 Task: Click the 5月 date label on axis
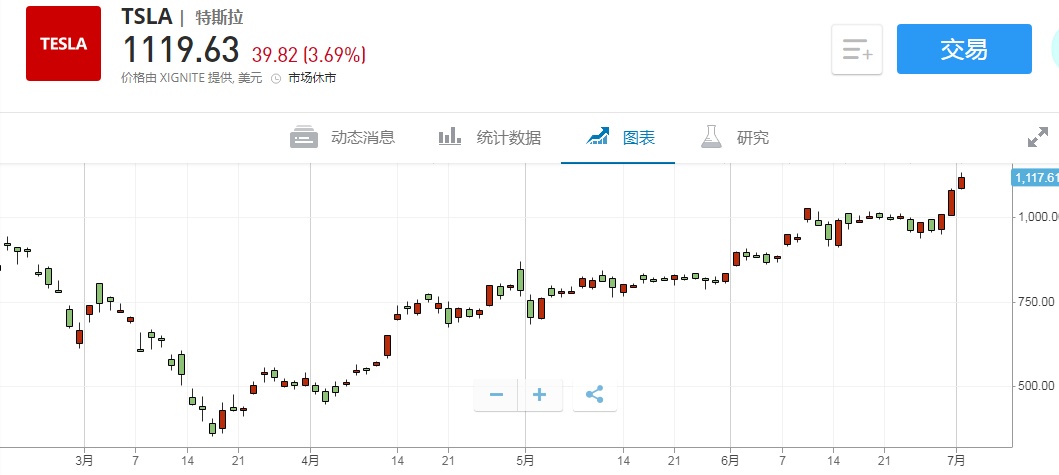click(525, 460)
